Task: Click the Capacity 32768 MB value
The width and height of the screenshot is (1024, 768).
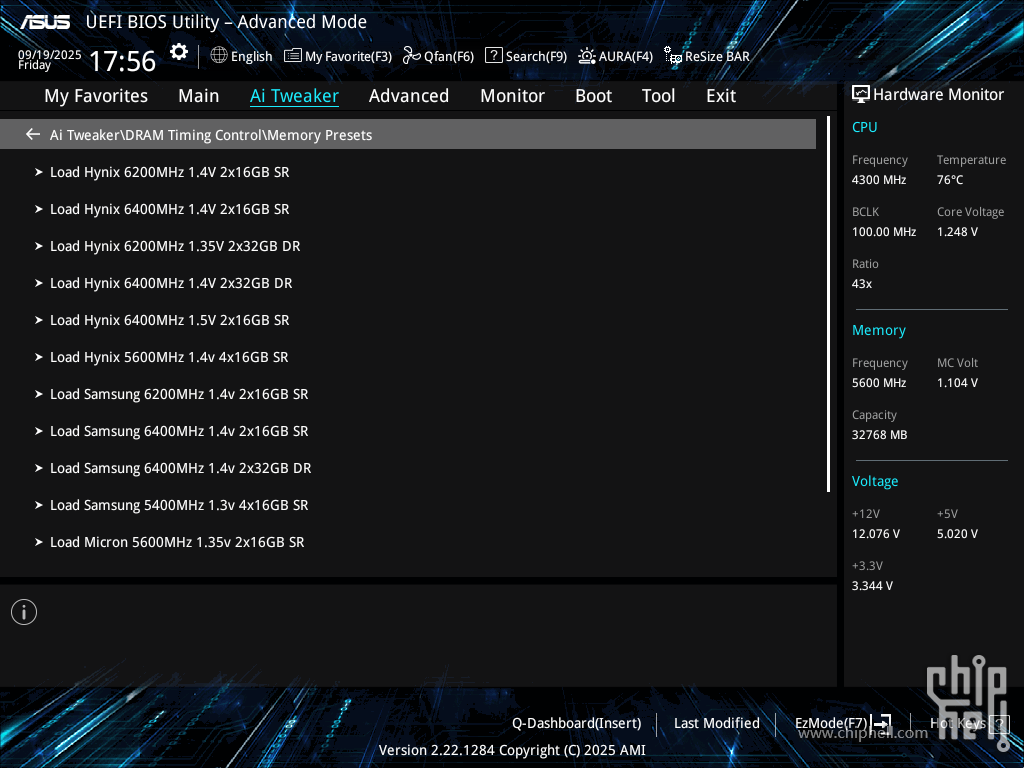Action: [880, 435]
